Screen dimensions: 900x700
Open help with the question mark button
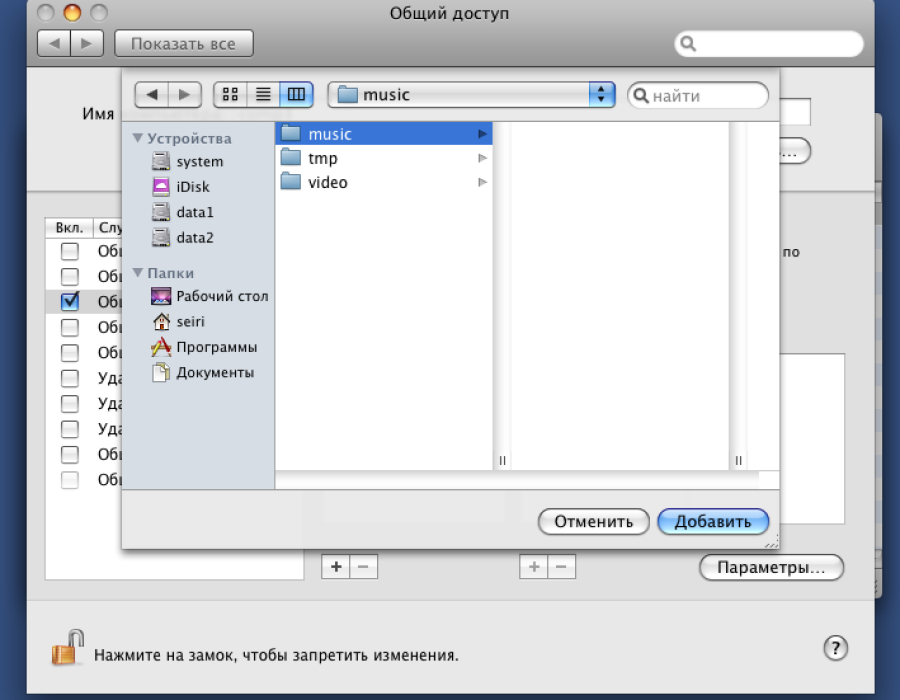pos(835,648)
